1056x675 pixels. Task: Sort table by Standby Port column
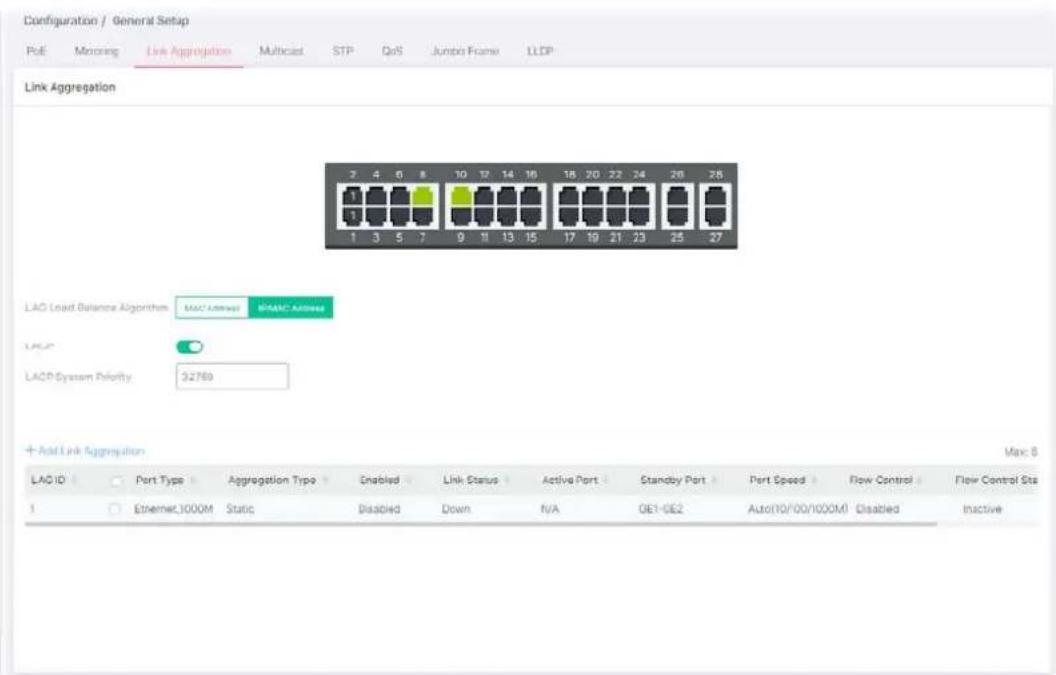tap(714, 480)
